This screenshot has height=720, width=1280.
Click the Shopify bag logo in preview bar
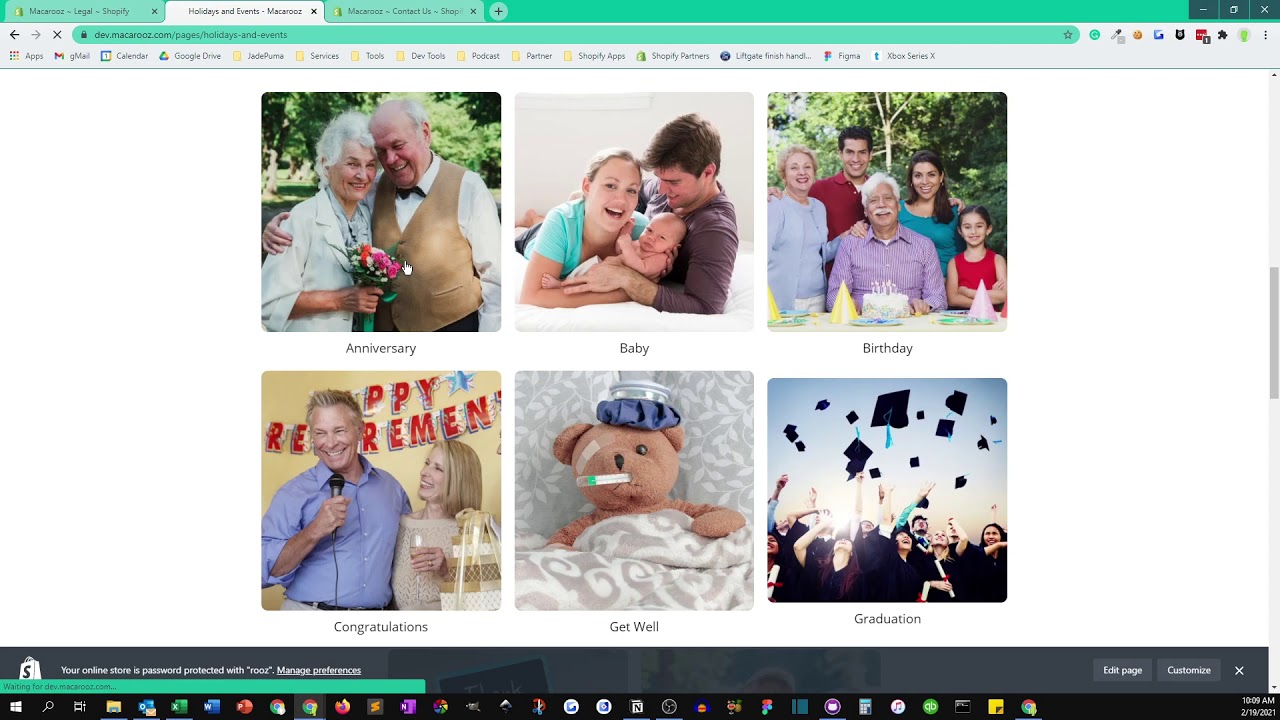click(x=30, y=669)
